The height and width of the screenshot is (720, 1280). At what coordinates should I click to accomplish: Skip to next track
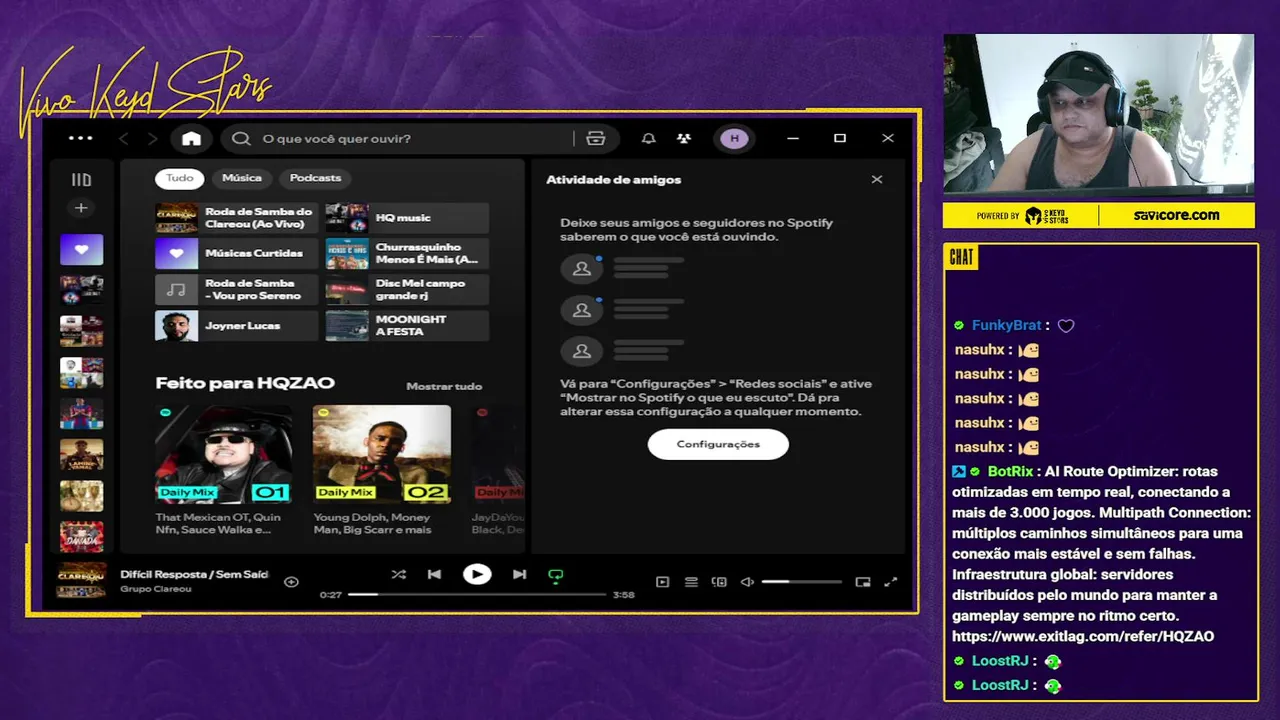point(519,574)
